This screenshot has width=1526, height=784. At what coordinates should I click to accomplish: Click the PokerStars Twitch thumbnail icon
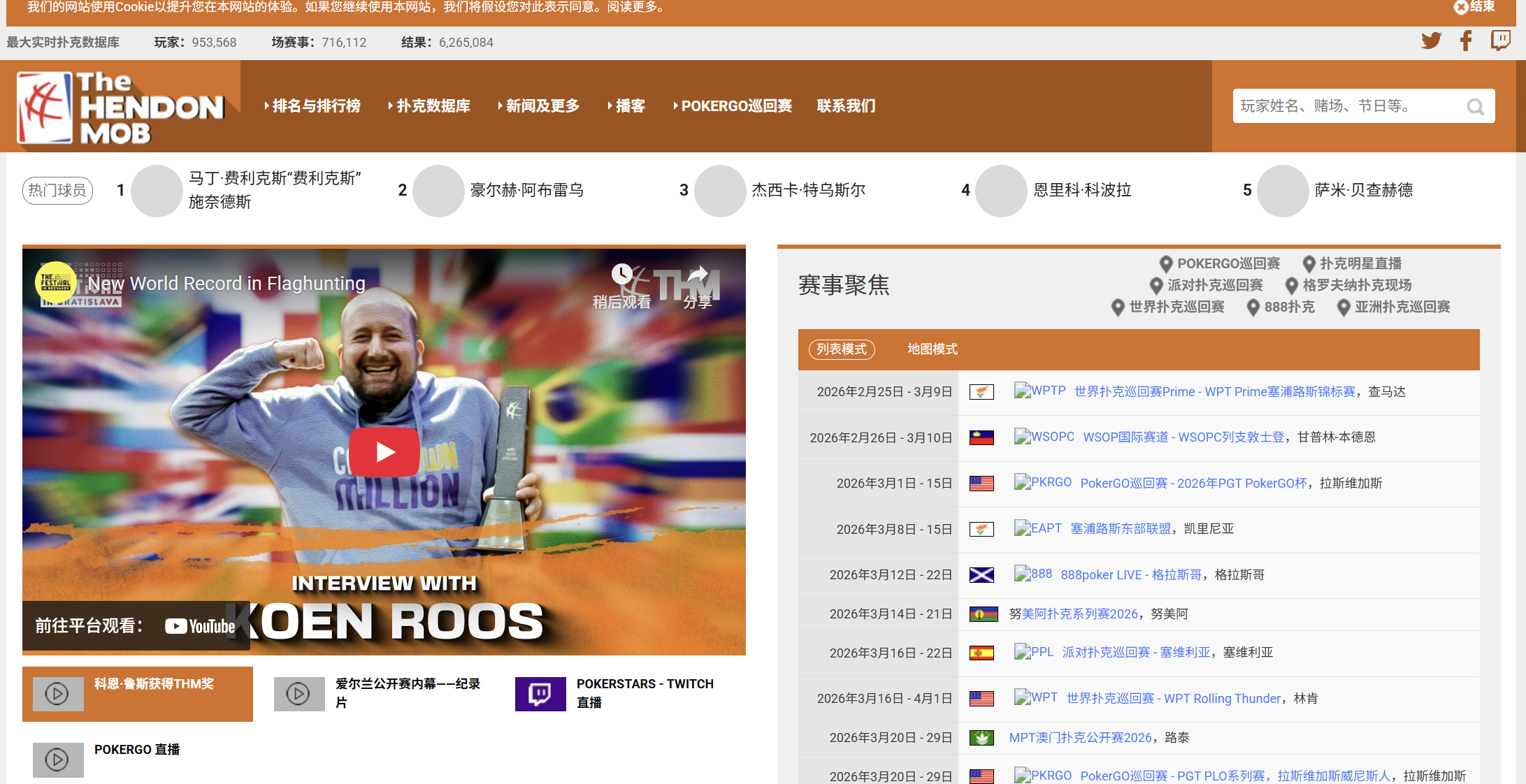[540, 694]
